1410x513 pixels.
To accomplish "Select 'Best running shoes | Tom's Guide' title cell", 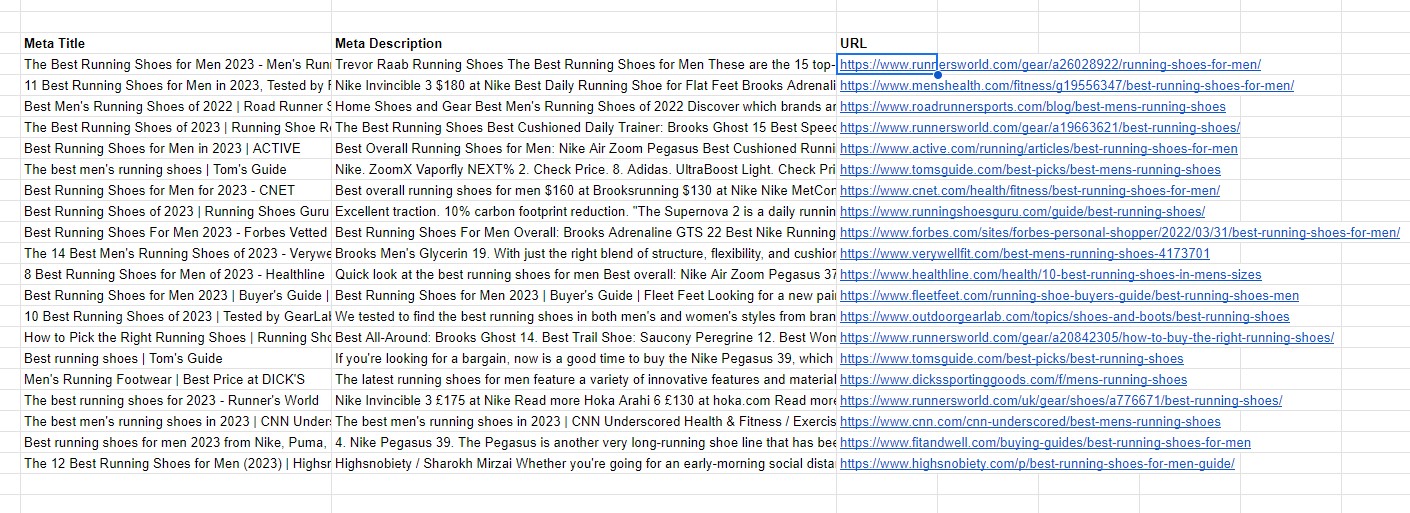I will pyautogui.click(x=177, y=359).
